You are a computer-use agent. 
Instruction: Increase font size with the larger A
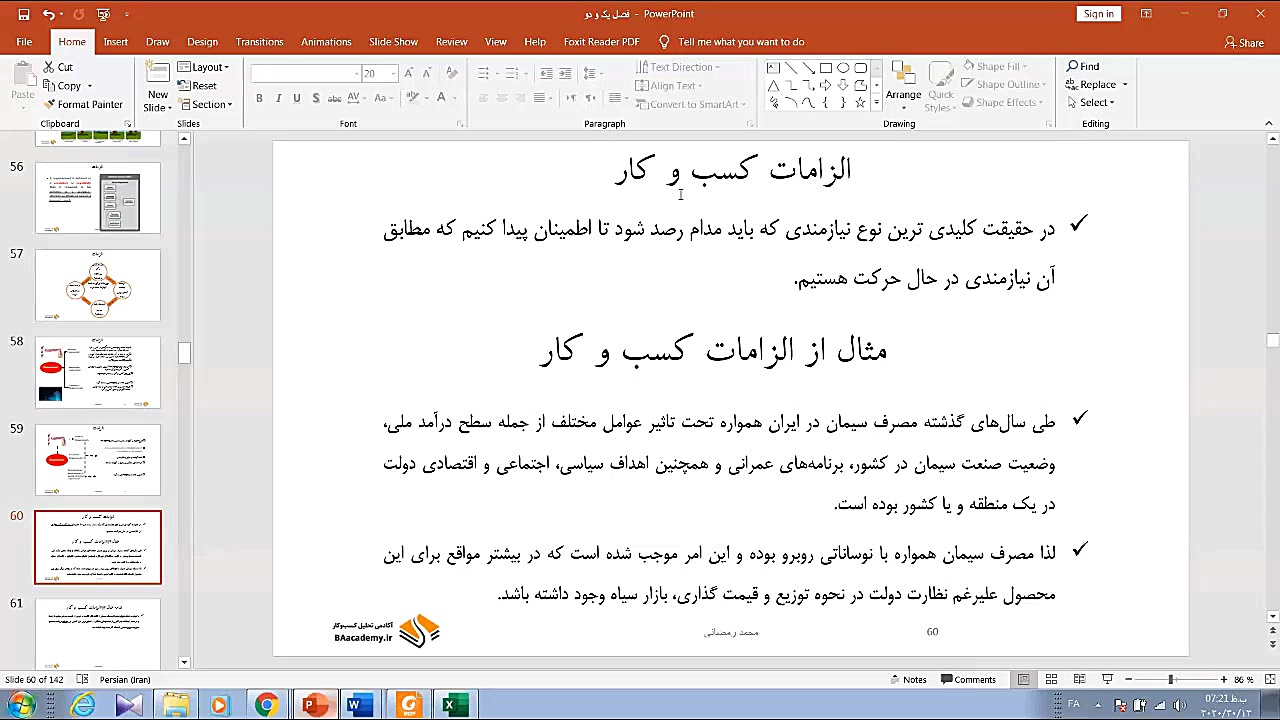click(409, 74)
